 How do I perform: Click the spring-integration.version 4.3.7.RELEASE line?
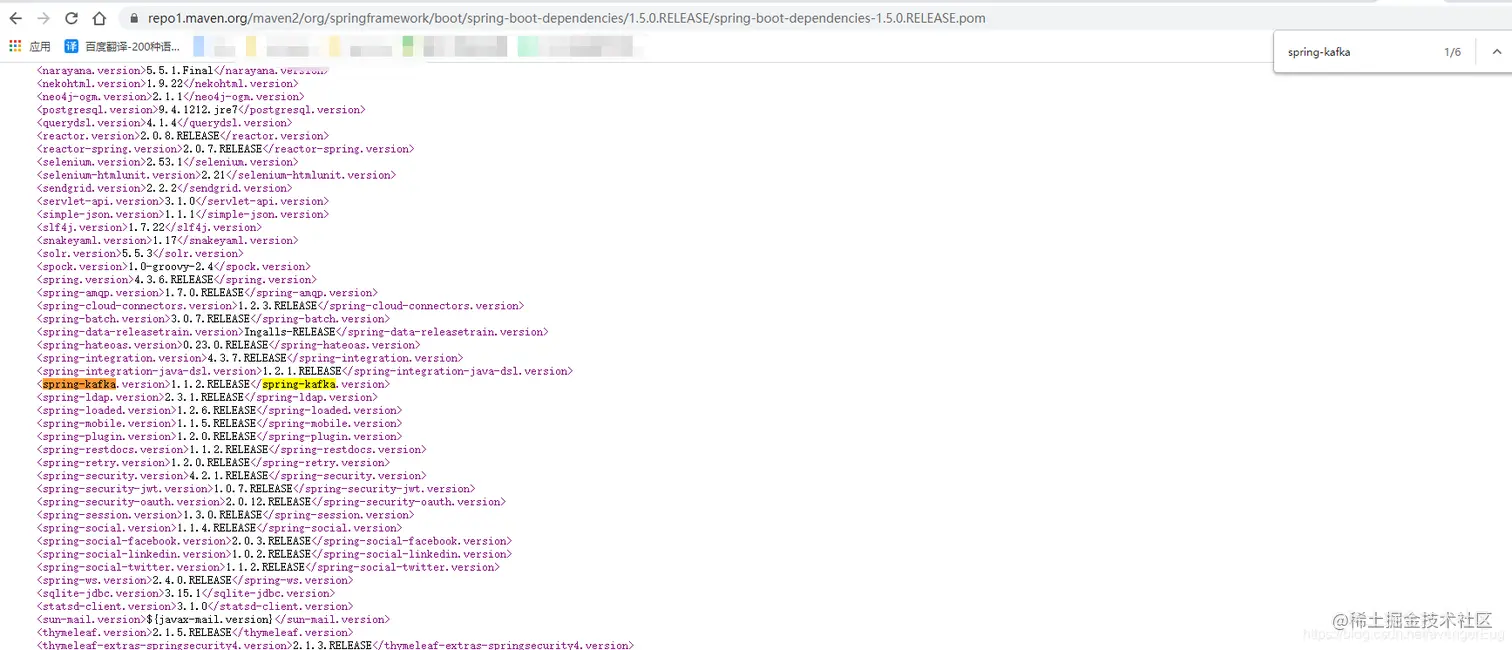tap(250, 357)
